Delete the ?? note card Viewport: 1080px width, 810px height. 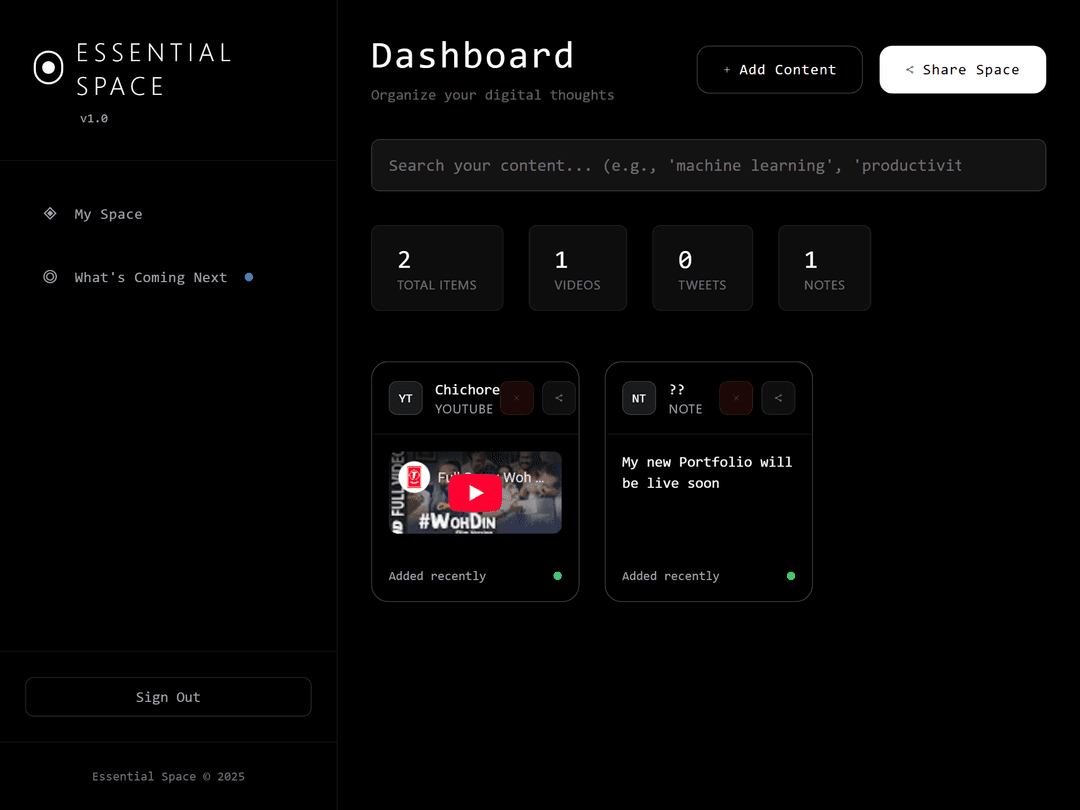point(736,398)
